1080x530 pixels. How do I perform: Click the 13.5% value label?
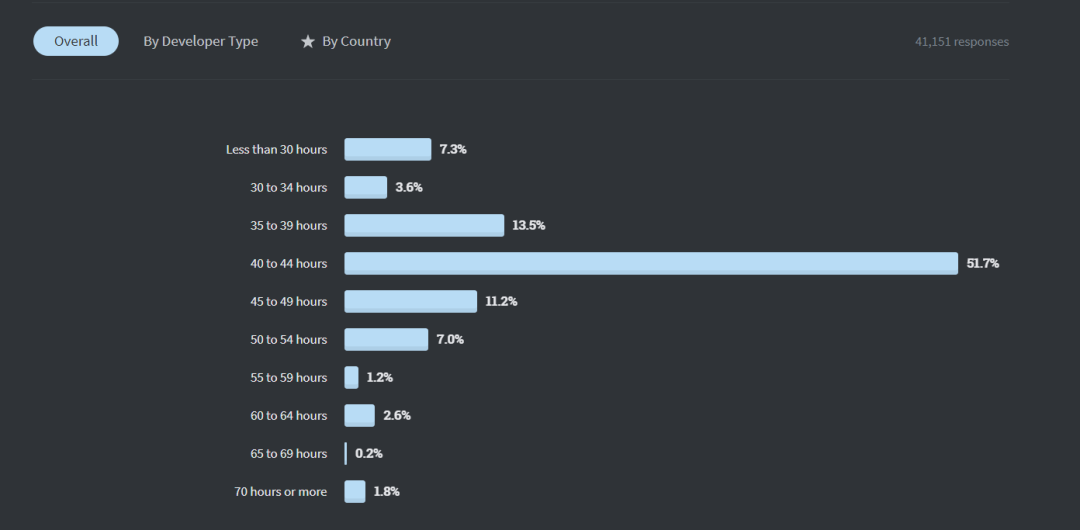pos(528,225)
